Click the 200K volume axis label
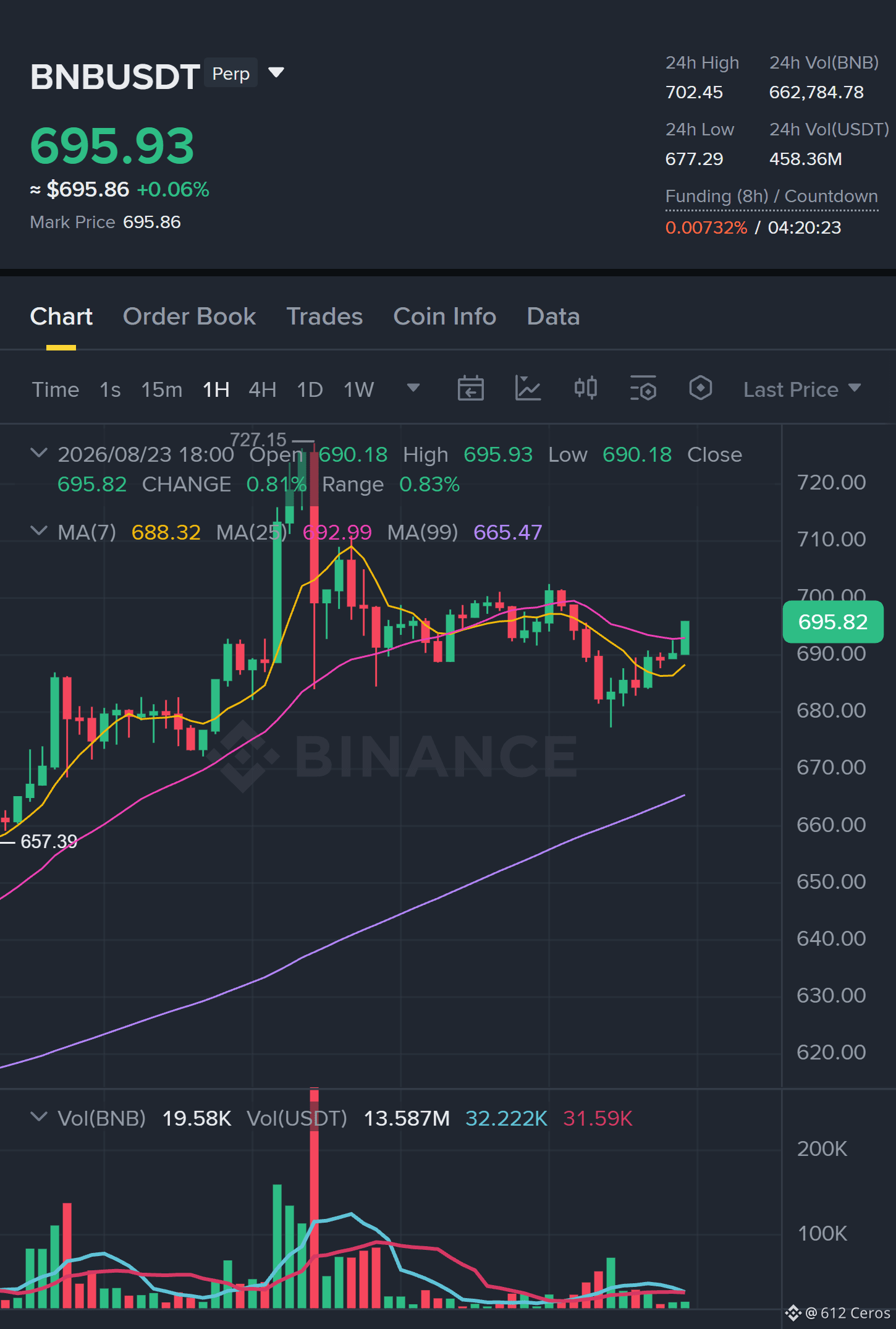The height and width of the screenshot is (1329, 896). click(x=822, y=1149)
